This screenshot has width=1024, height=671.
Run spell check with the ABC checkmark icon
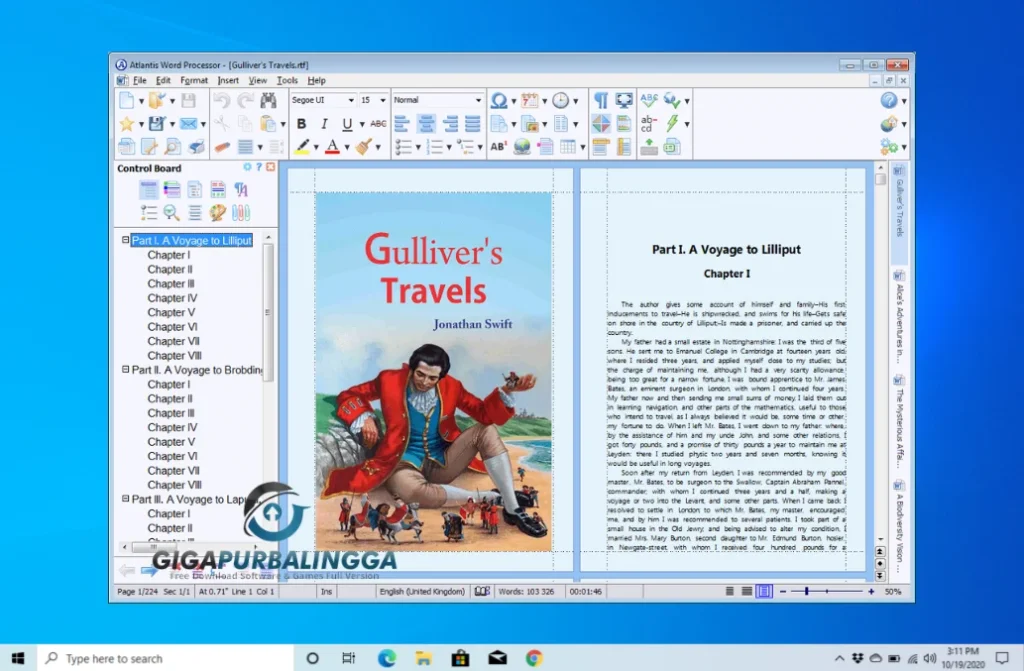650,100
